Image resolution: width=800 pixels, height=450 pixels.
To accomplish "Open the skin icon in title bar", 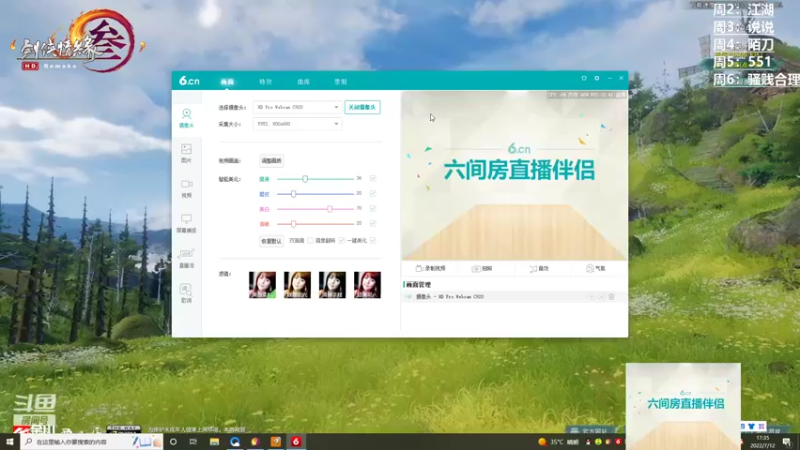I will 584,79.
